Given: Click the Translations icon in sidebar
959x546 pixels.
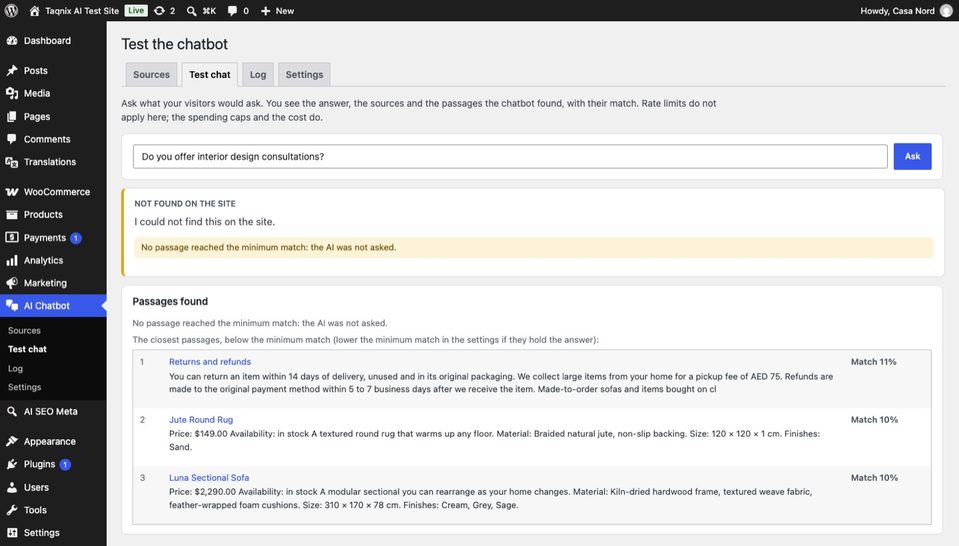Looking at the screenshot, I should click(12, 162).
